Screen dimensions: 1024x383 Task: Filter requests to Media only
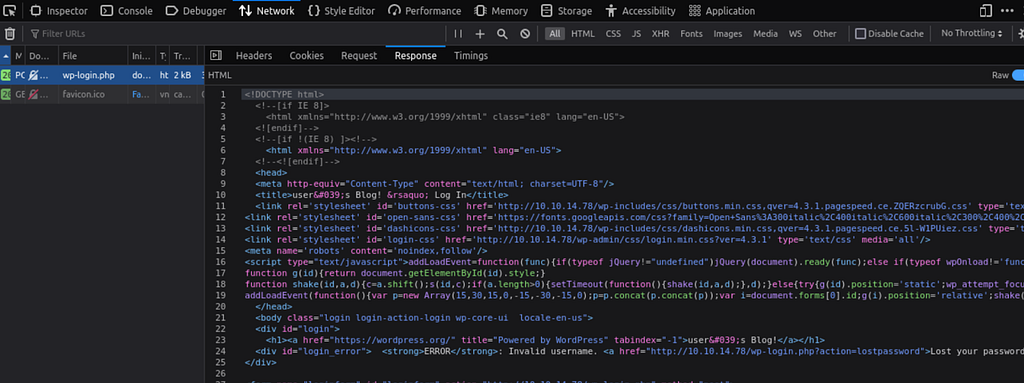pos(765,33)
